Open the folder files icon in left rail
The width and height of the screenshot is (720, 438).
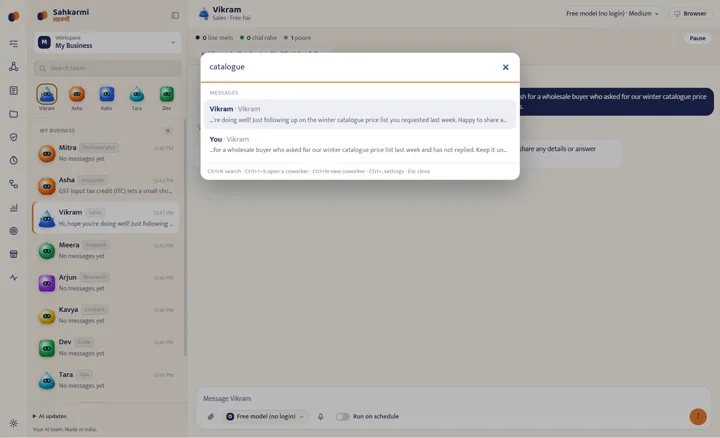coord(14,114)
